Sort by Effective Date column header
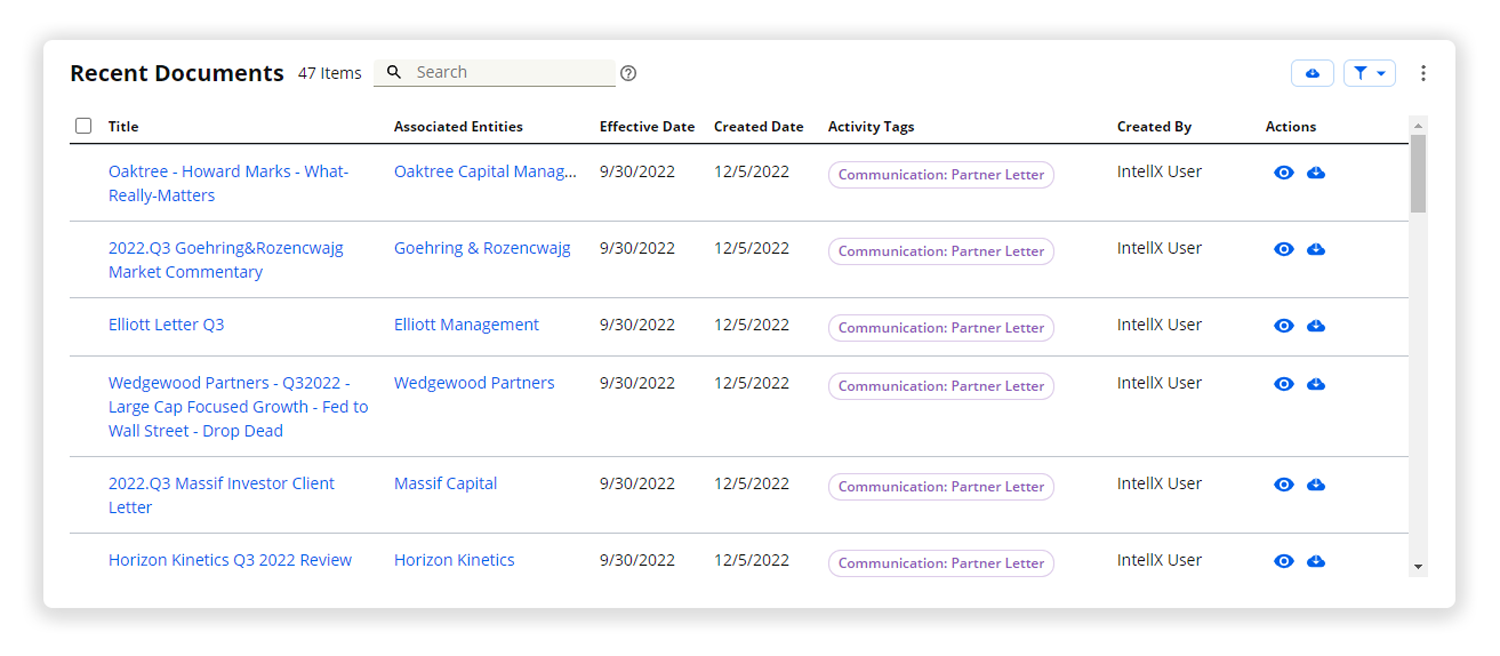This screenshot has width=1500, height=656. pyautogui.click(x=647, y=127)
